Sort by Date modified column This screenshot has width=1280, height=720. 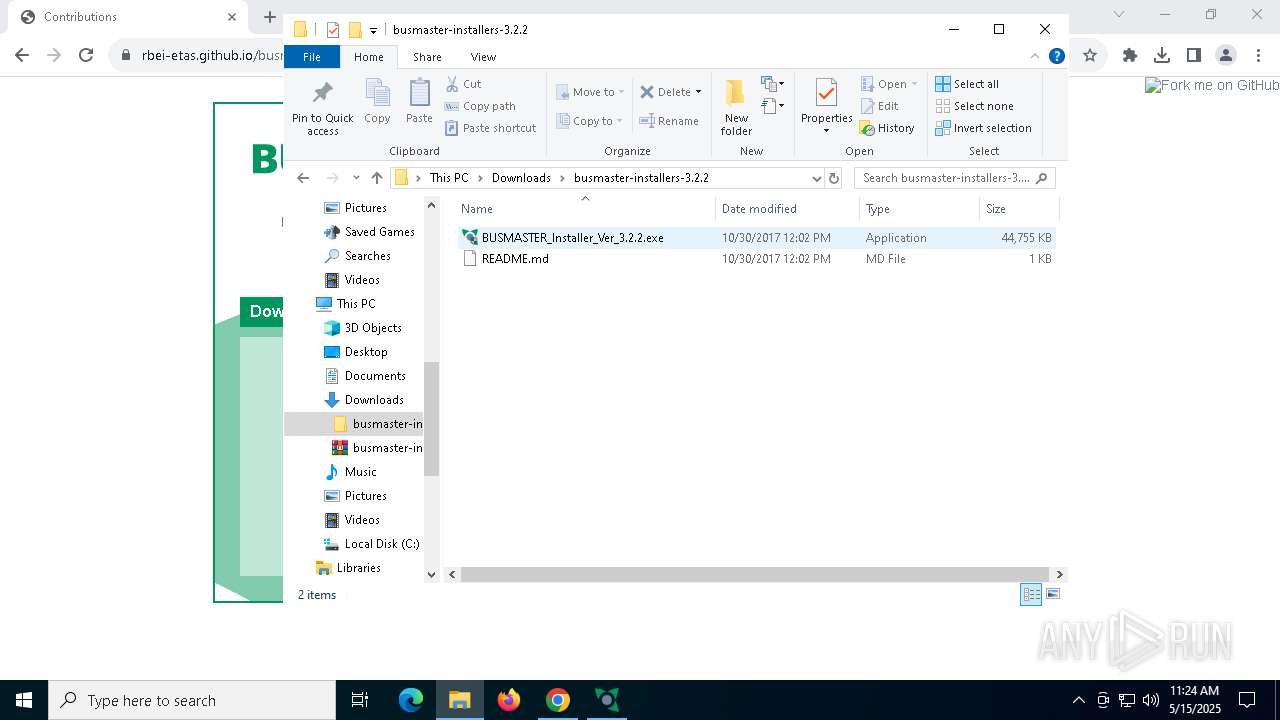point(787,209)
